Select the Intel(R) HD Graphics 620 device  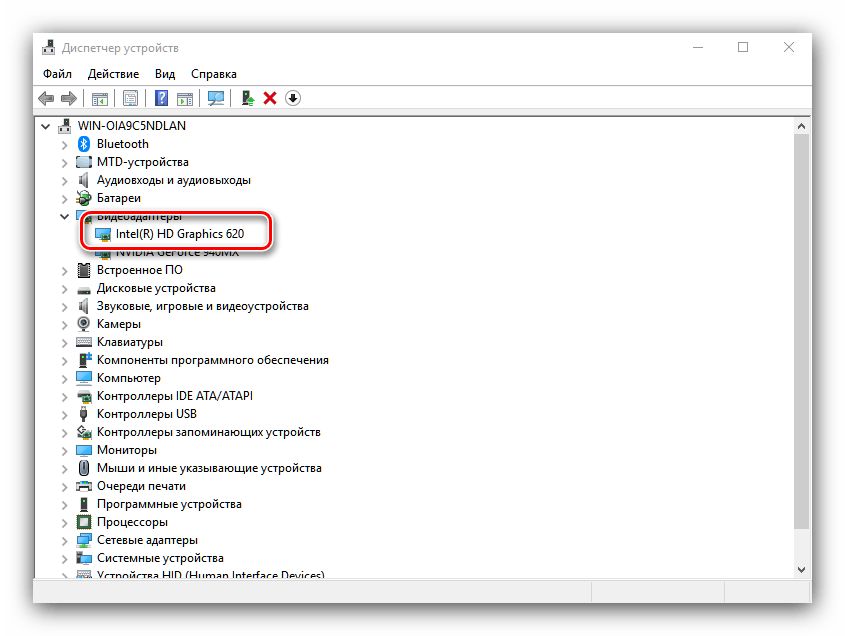click(179, 234)
